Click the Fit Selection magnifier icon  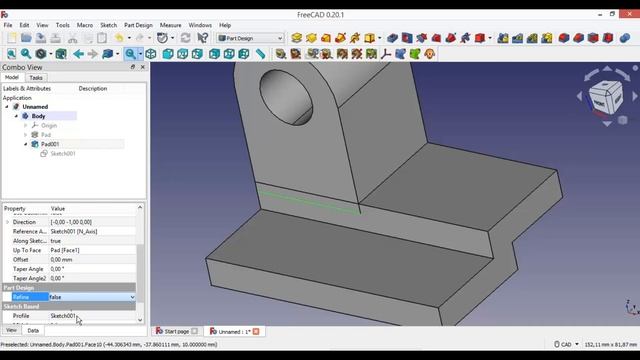(x=26, y=54)
